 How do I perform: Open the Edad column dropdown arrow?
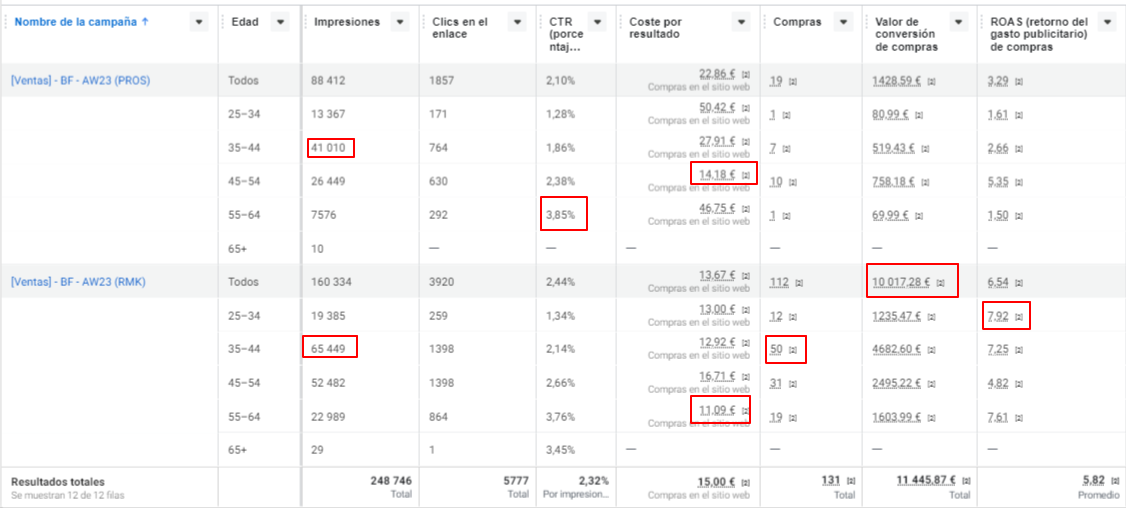[x=279, y=22]
